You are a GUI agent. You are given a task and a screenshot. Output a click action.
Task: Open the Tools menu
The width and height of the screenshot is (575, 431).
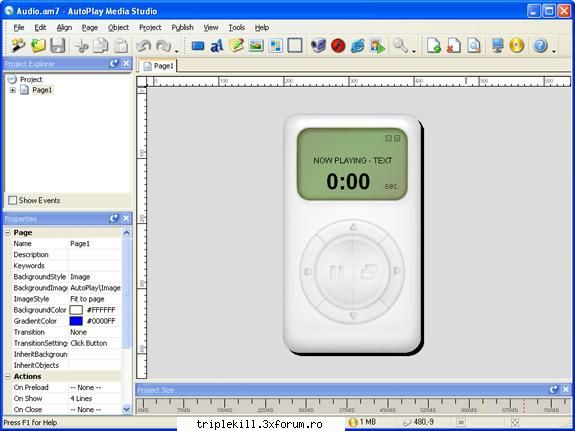237,28
